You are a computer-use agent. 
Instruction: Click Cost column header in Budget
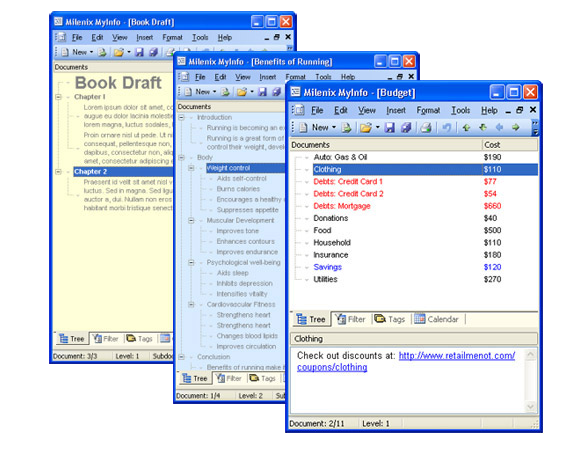point(510,145)
